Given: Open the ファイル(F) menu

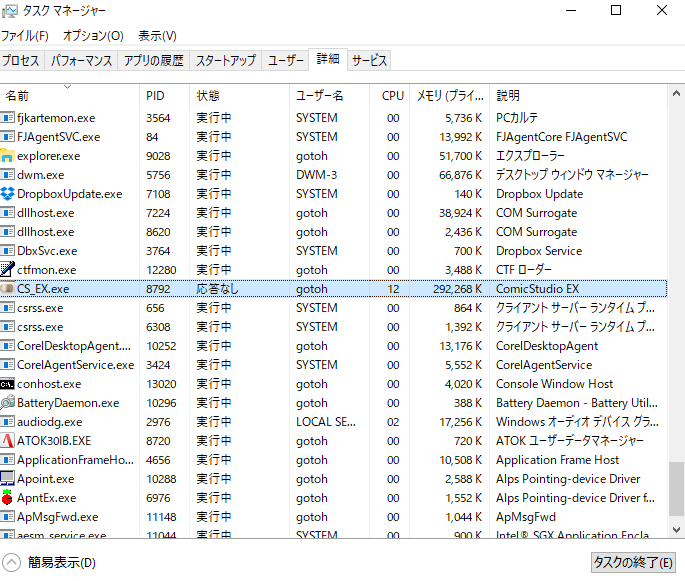Looking at the screenshot, I should coord(25,36).
